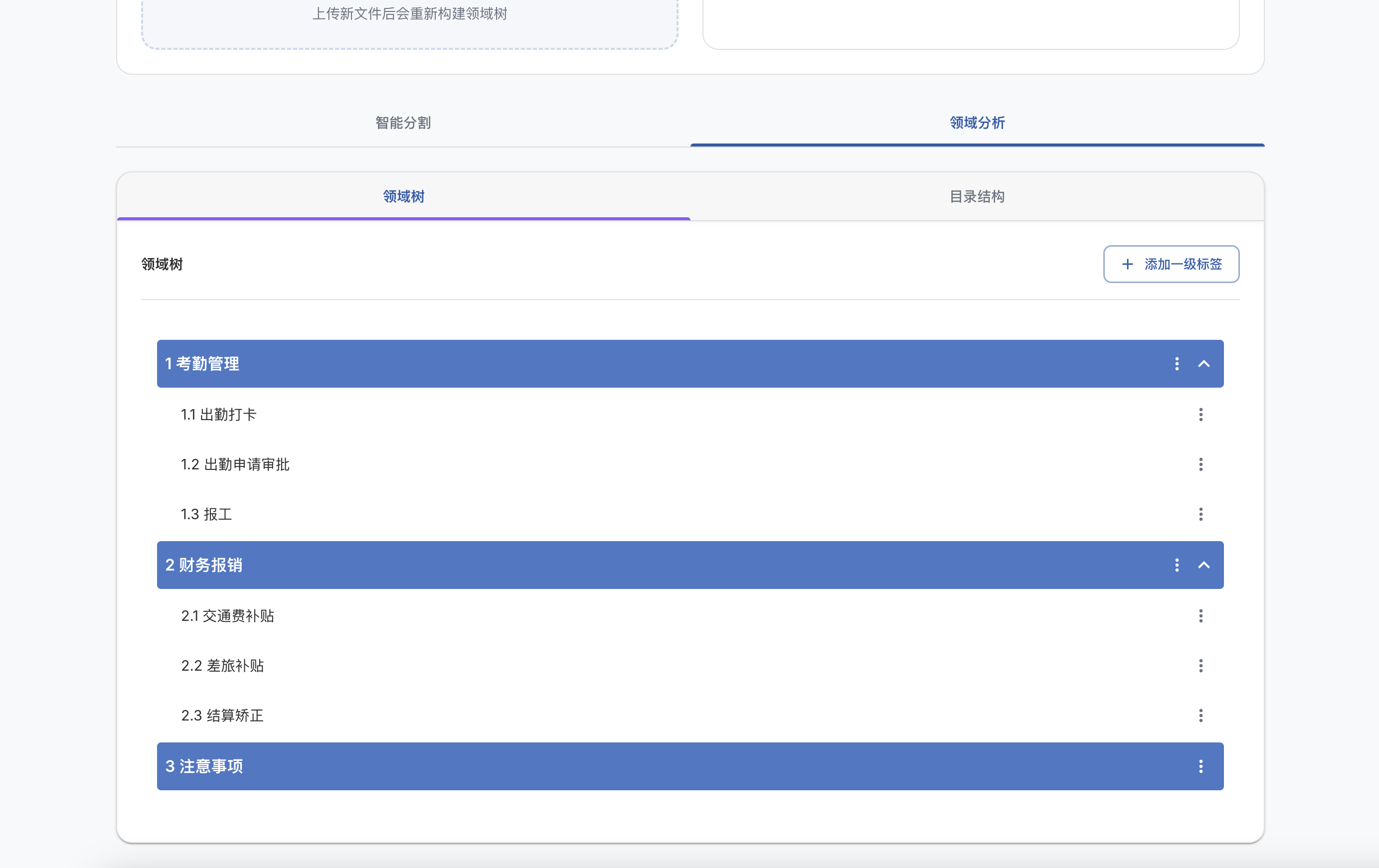Switch to the 智能分割 tab
Viewport: 1379px width, 868px height.
pyautogui.click(x=403, y=123)
